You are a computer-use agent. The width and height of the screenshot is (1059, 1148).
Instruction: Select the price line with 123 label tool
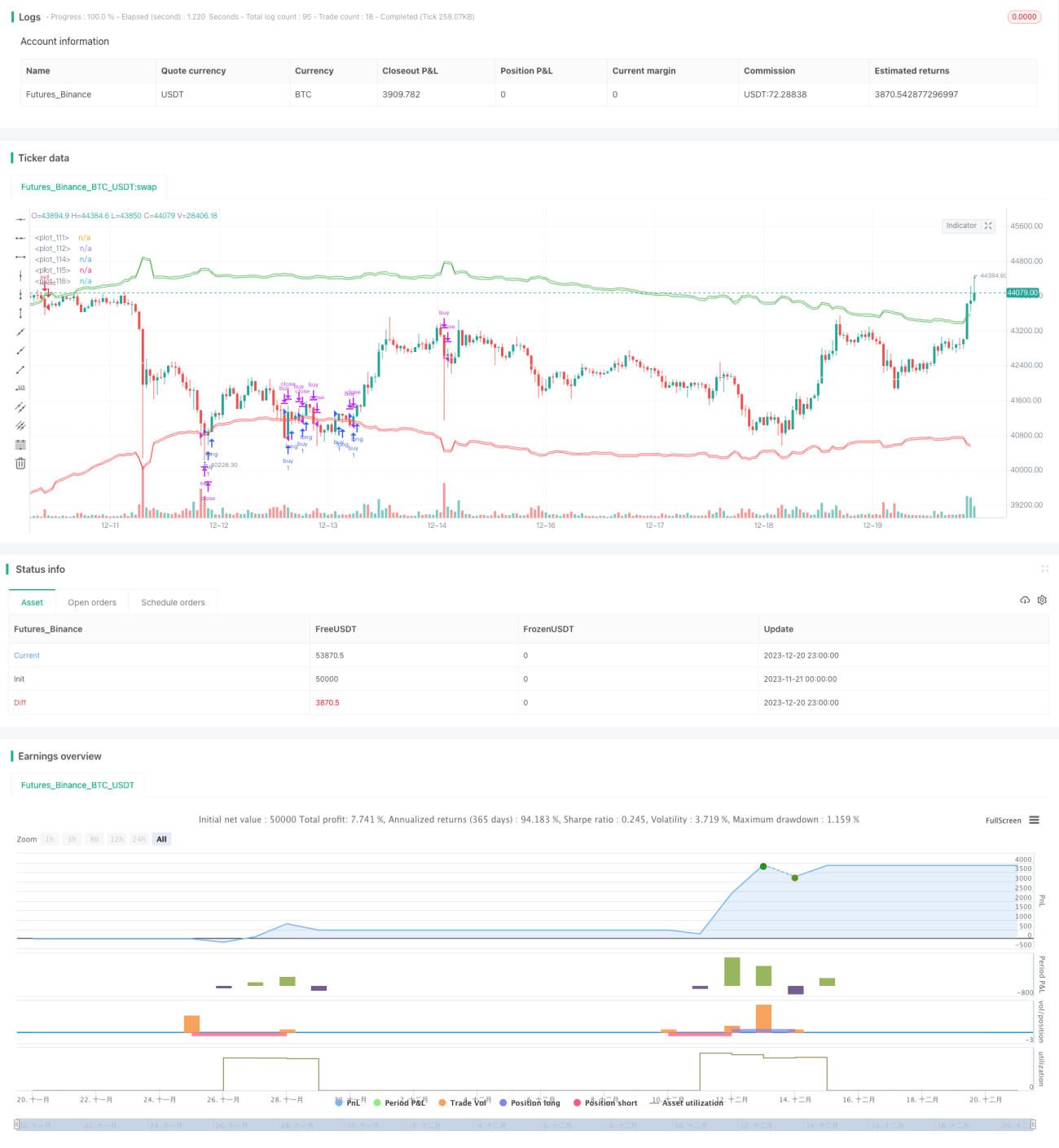20,388
